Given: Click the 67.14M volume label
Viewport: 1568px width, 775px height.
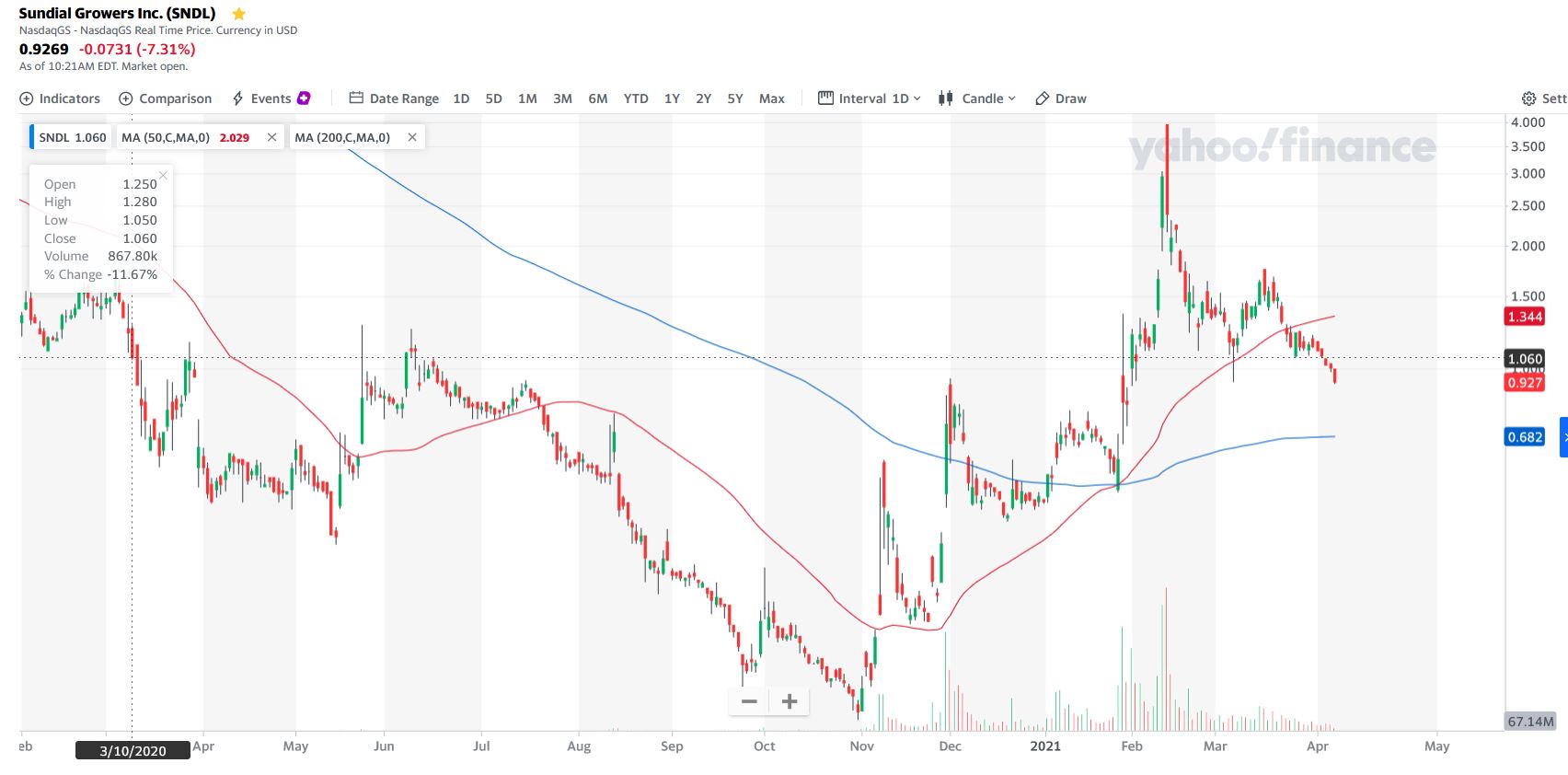Looking at the screenshot, I should (1530, 722).
